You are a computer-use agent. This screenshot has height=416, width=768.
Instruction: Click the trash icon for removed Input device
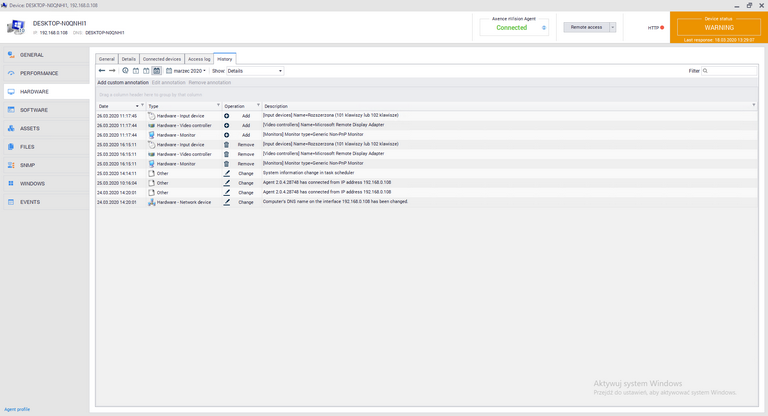click(226, 144)
